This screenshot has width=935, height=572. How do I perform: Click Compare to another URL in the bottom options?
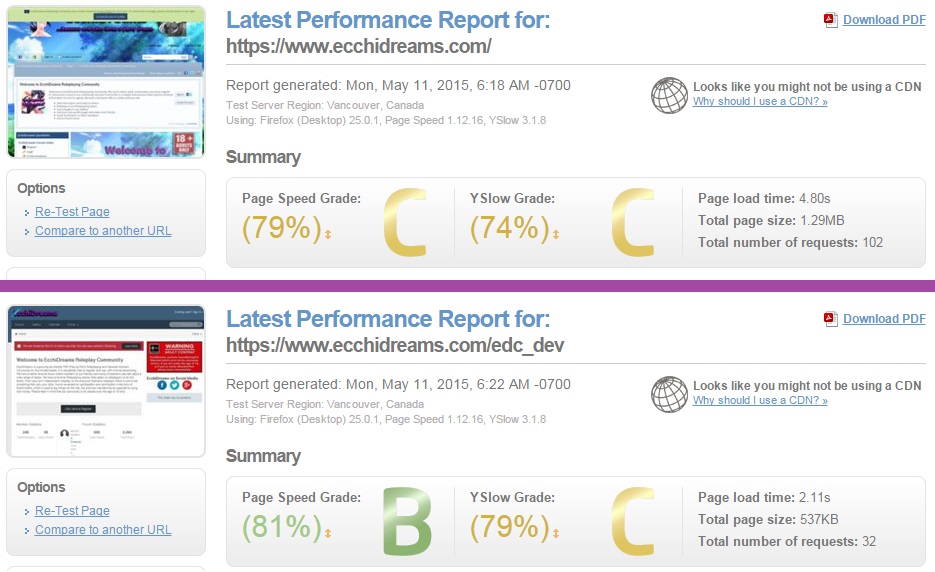pyautogui.click(x=103, y=530)
